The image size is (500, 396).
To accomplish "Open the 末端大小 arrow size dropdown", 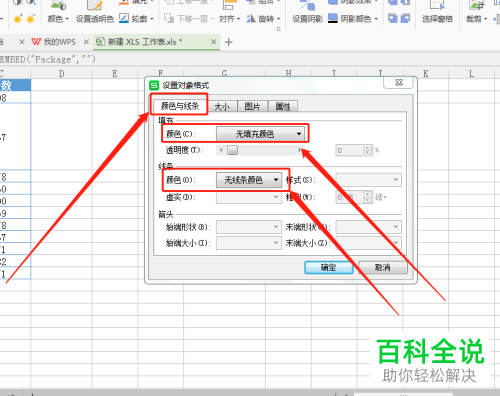I will click(368, 243).
